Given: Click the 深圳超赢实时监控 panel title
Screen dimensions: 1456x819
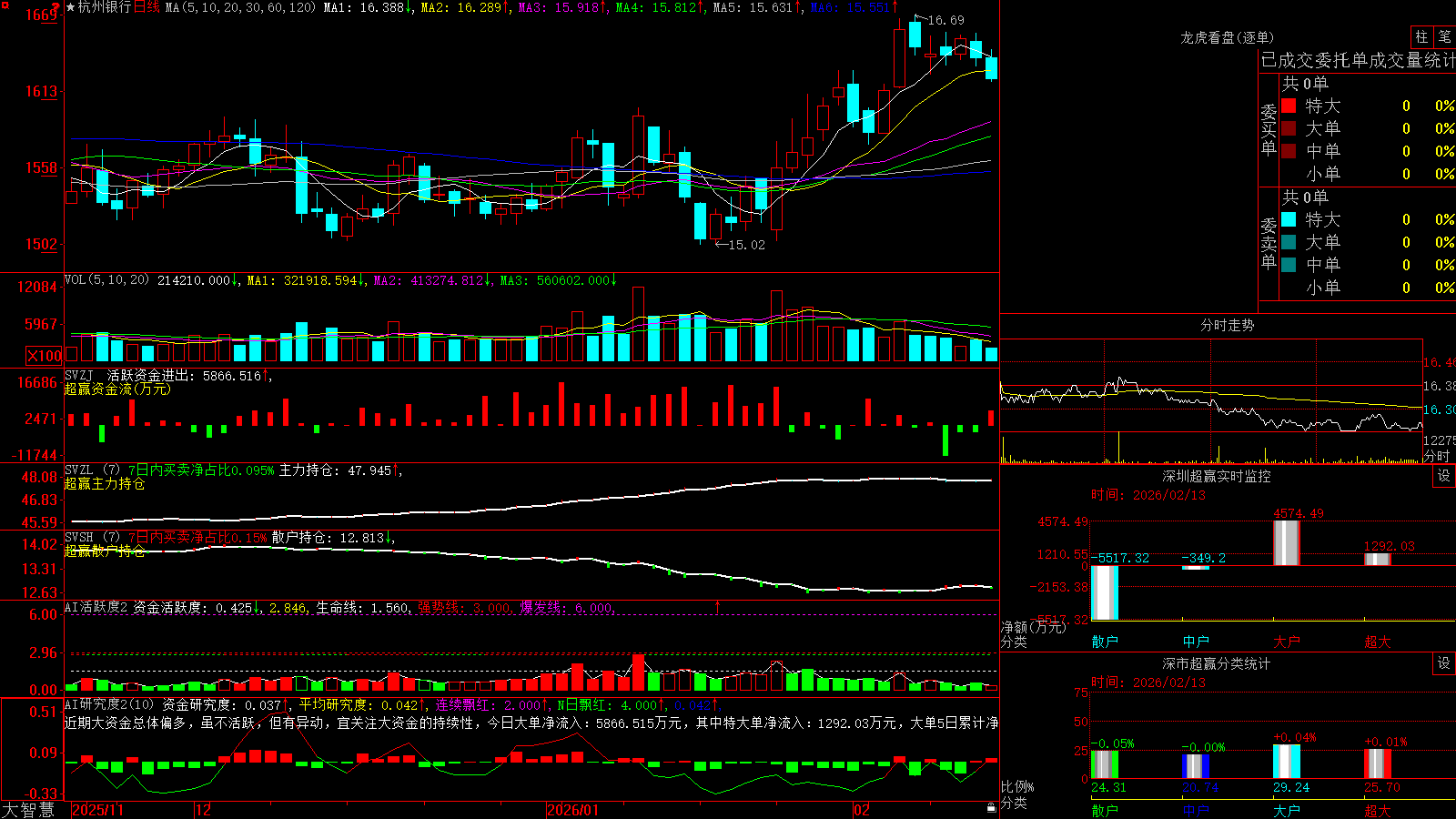Looking at the screenshot, I should (1217, 476).
